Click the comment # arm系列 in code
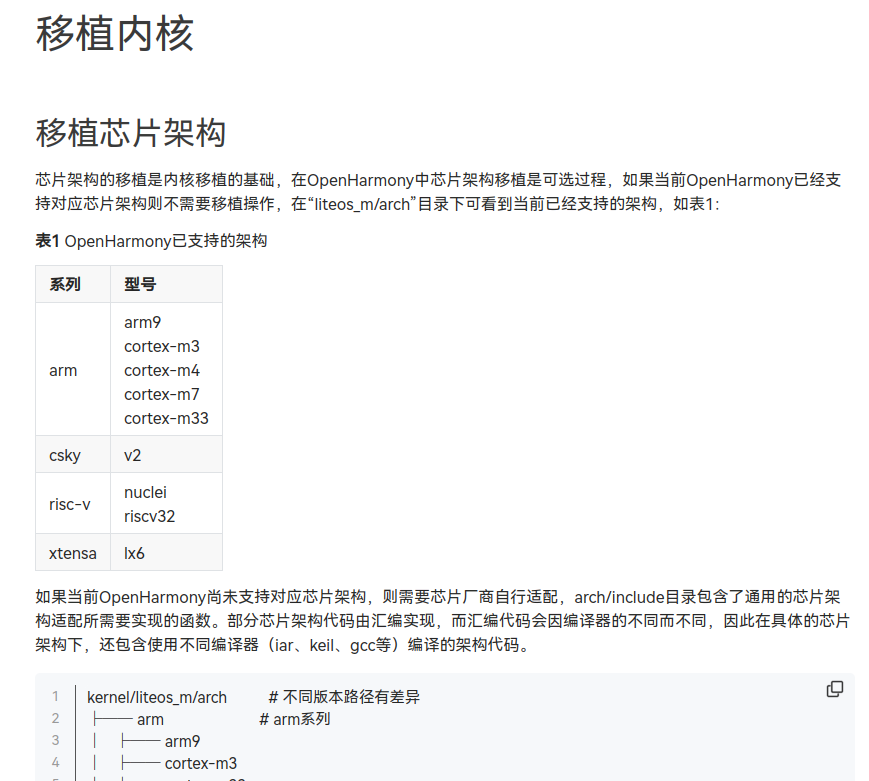 [295, 719]
